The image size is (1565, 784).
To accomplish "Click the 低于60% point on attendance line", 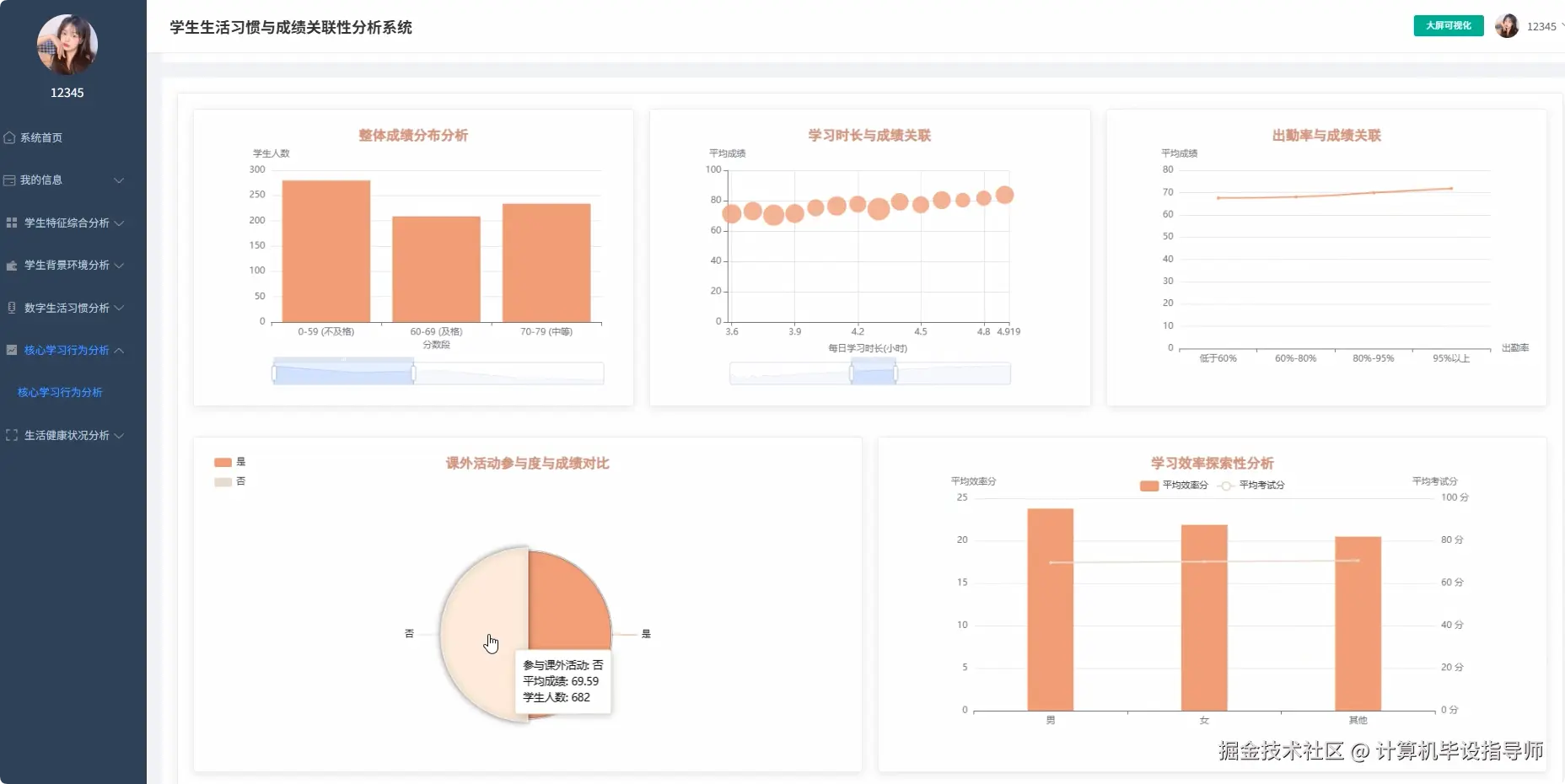I will pyautogui.click(x=1218, y=198).
